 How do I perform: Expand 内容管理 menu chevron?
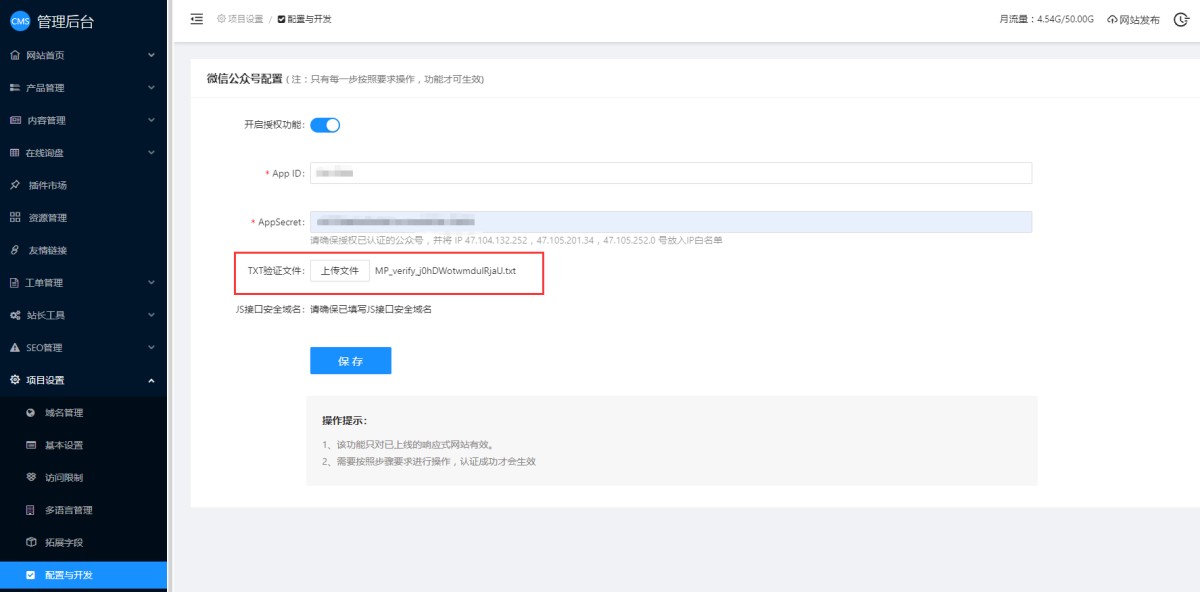pos(151,120)
